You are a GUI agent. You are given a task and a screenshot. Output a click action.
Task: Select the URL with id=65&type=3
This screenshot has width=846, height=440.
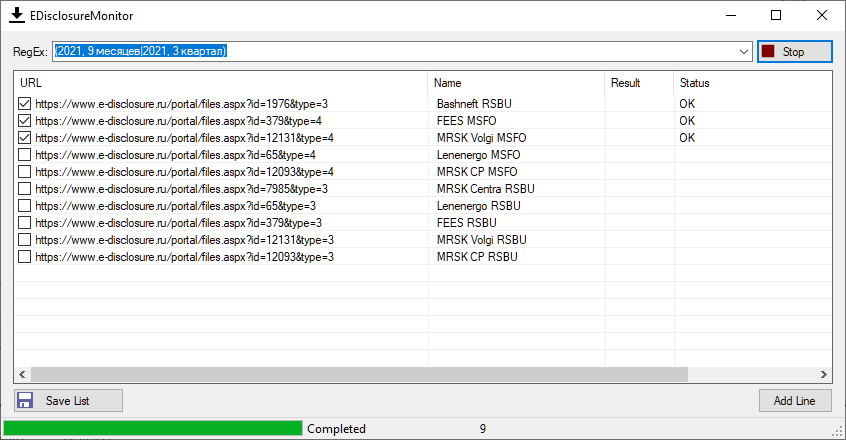(175, 206)
